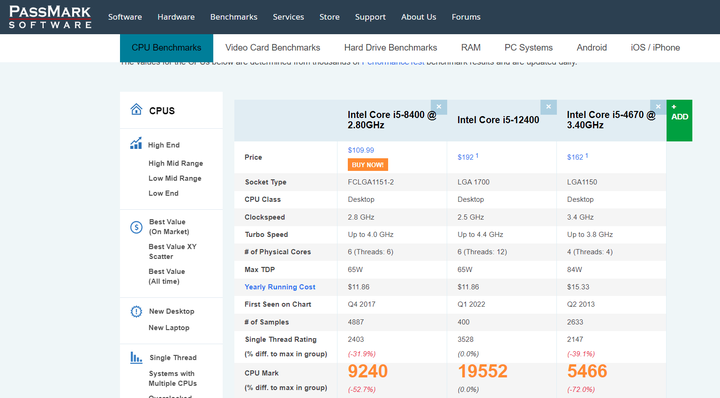The width and height of the screenshot is (720, 398).
Task: Click the Single Thread bar chart icon
Action: 136,357
